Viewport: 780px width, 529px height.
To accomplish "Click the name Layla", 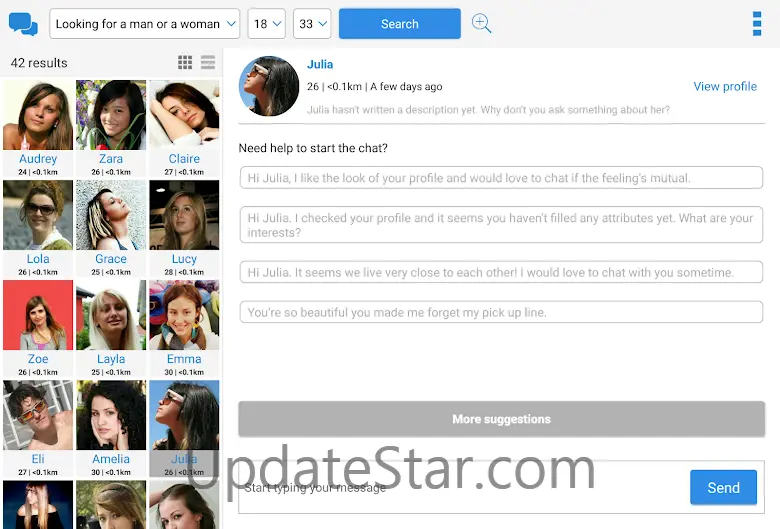I will tap(111, 359).
